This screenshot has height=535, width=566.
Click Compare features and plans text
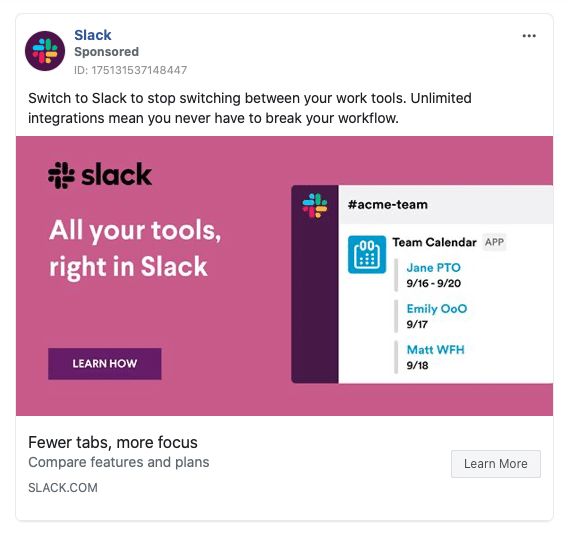click(119, 462)
